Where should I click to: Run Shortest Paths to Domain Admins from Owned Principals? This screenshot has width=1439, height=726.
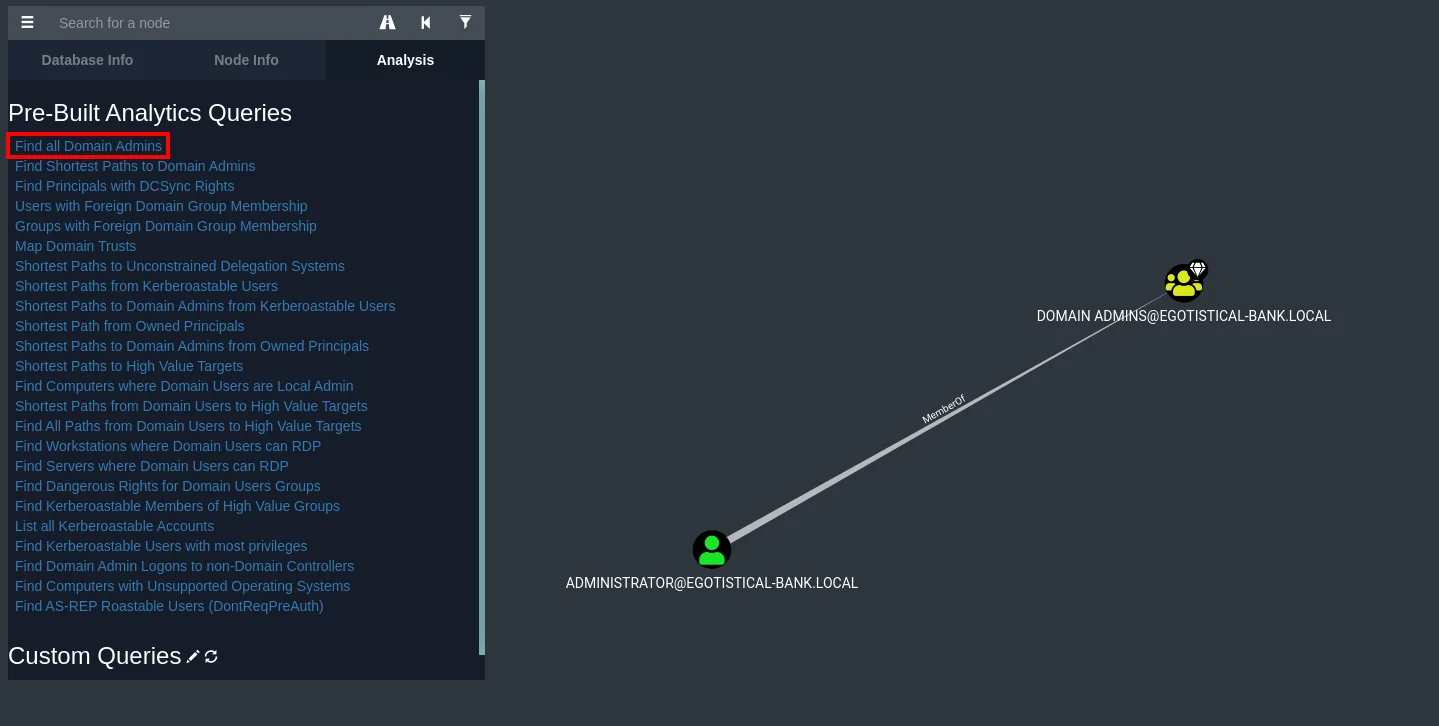point(192,346)
